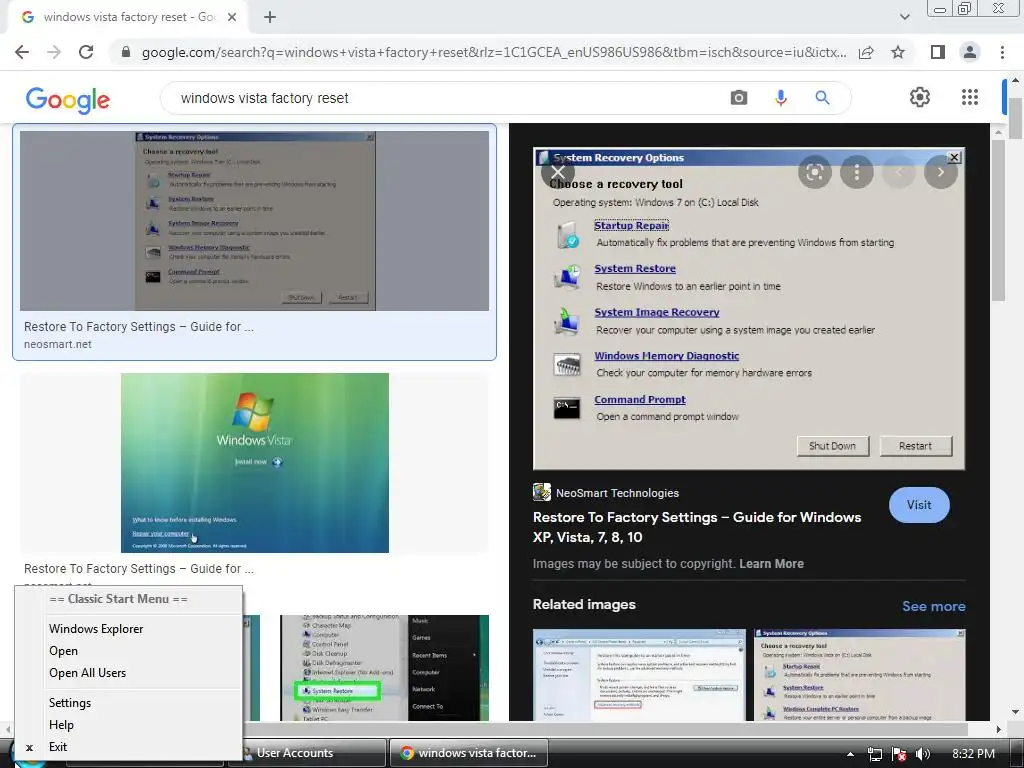
Task: Open the System Restore start menu thumbnail
Action: [x=384, y=667]
